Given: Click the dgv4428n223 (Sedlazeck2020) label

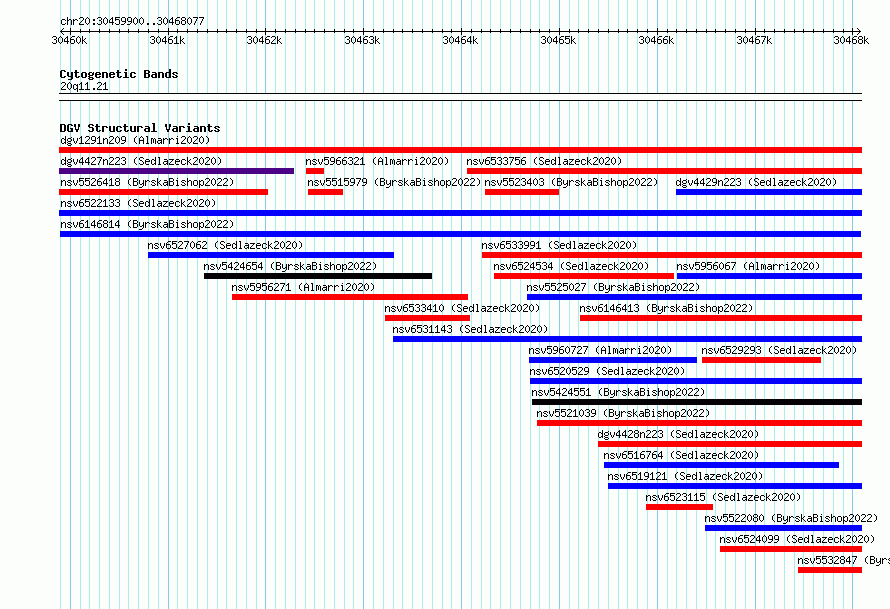Looking at the screenshot, I should coord(678,434).
